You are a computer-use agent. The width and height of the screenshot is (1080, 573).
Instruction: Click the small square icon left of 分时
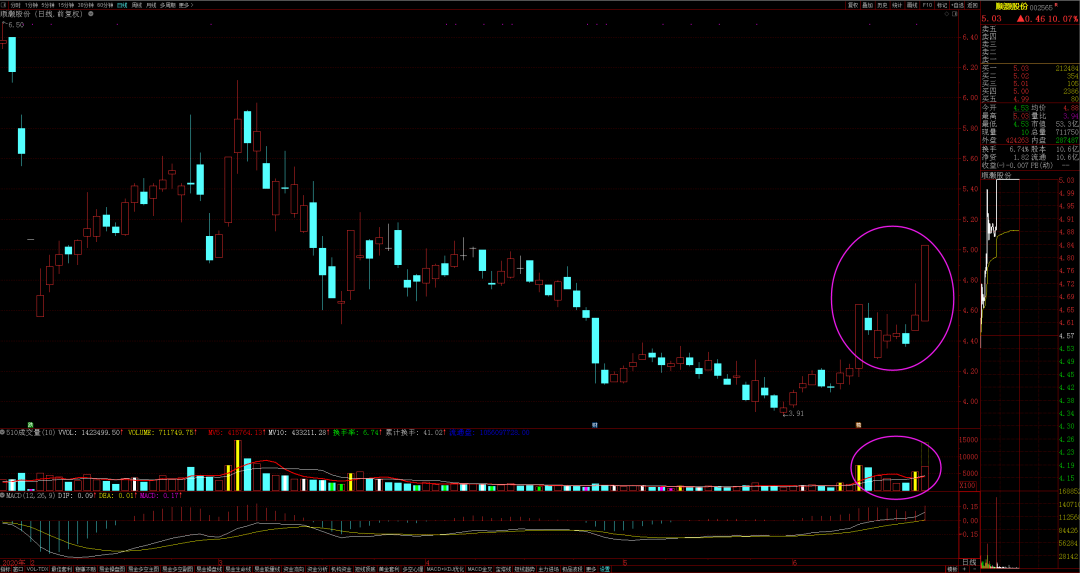point(3,5)
